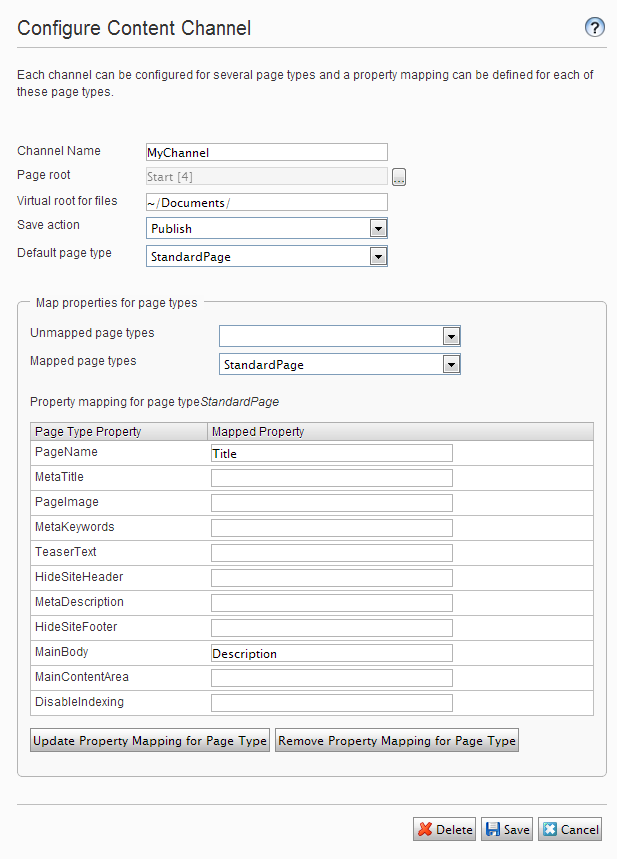617x859 pixels.
Task: Click the DisableIndexing mapped property field
Action: point(331,703)
